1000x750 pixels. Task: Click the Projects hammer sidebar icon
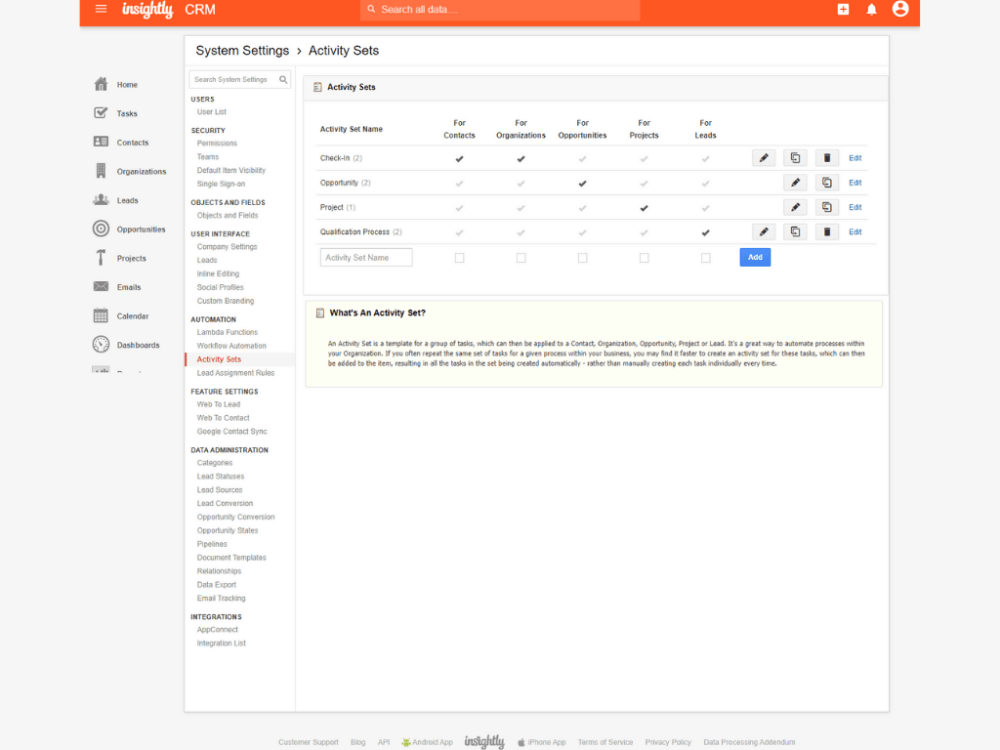tap(101, 258)
